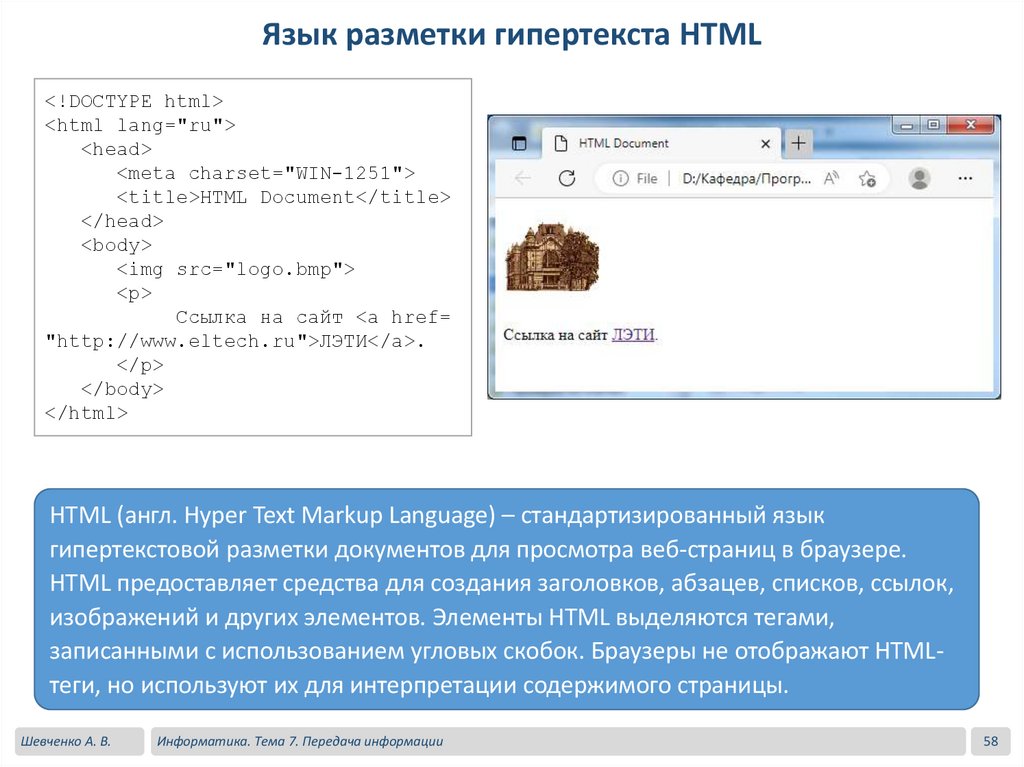The height and width of the screenshot is (767, 1024).
Task: Minimize the browser window
Action: [908, 125]
